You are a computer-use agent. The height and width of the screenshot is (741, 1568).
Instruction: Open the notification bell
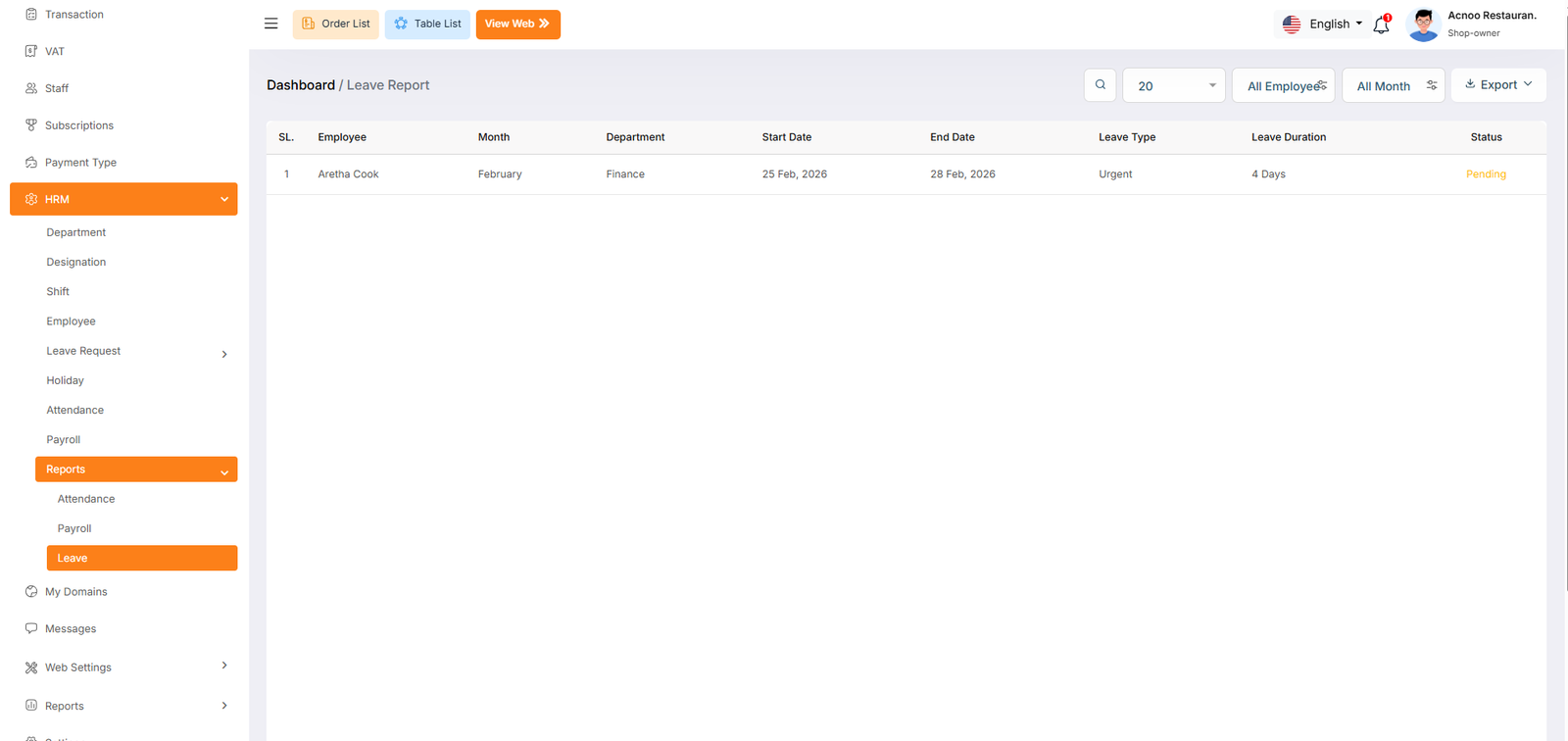coord(1381,25)
